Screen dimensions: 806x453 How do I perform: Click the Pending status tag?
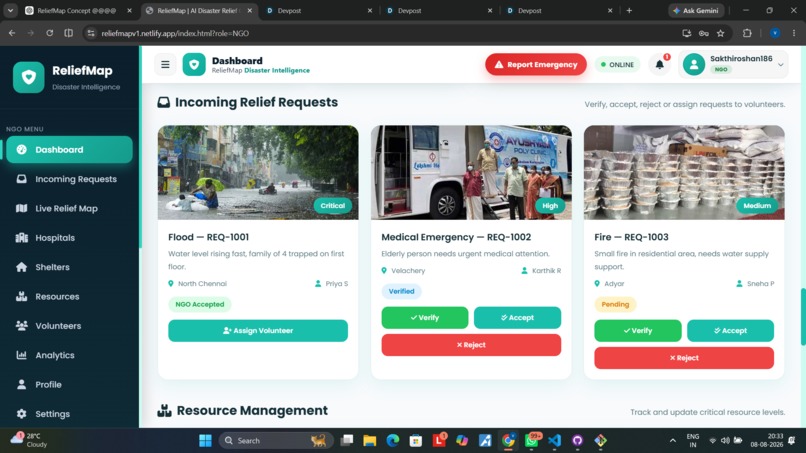coord(615,304)
